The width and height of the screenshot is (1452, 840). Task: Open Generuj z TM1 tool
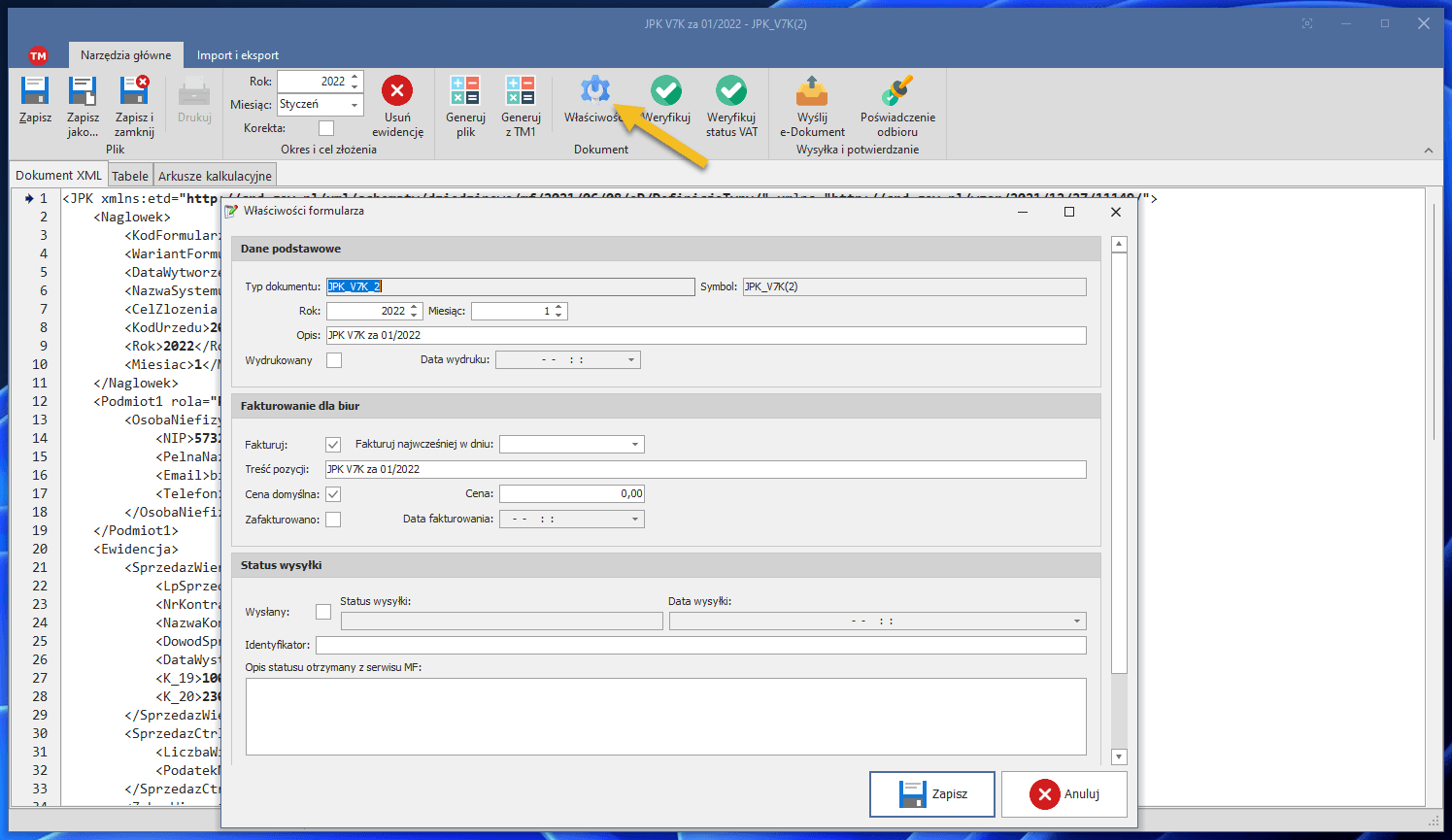pos(520,92)
